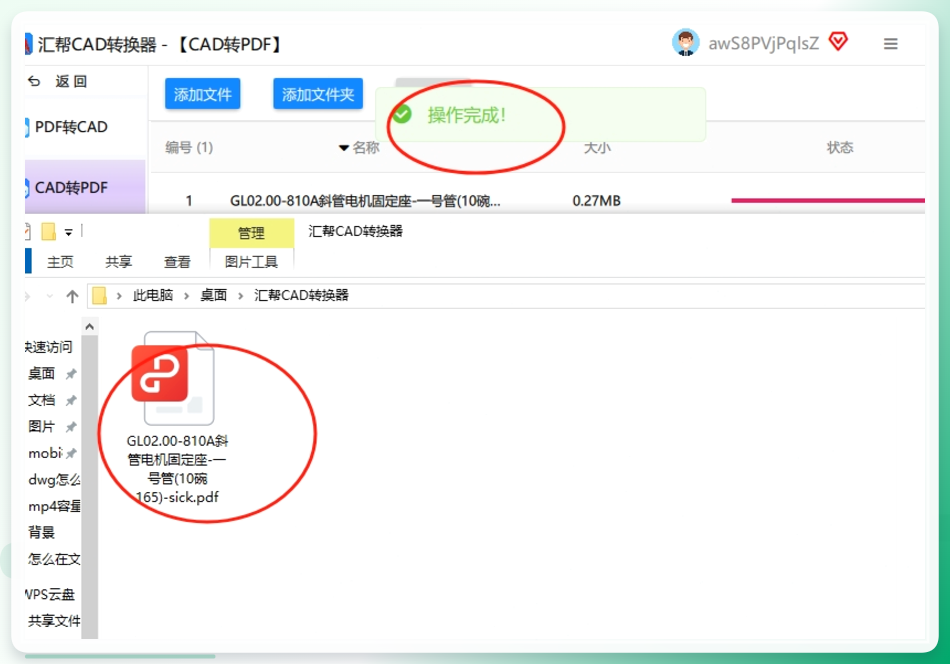Select file row GL02.00-810A in converter list
The image size is (950, 664).
365,201
